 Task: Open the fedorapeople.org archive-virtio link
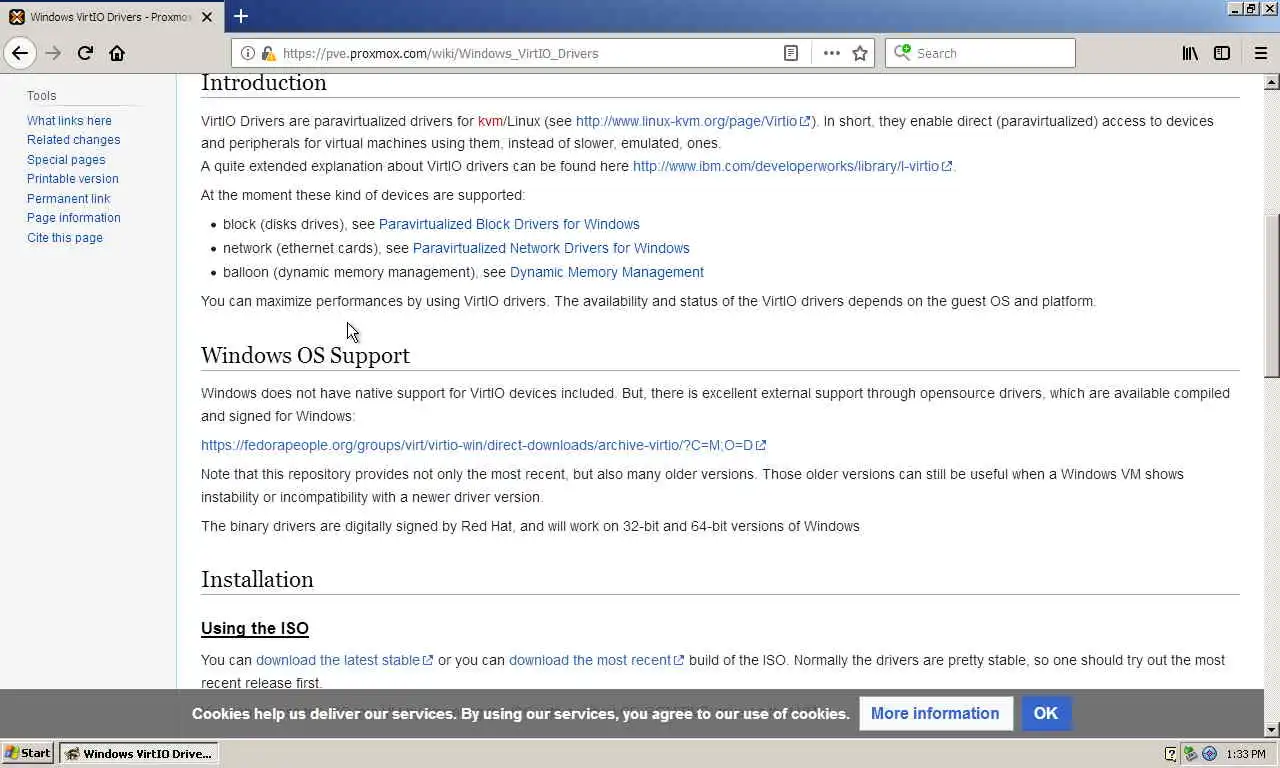(483, 445)
